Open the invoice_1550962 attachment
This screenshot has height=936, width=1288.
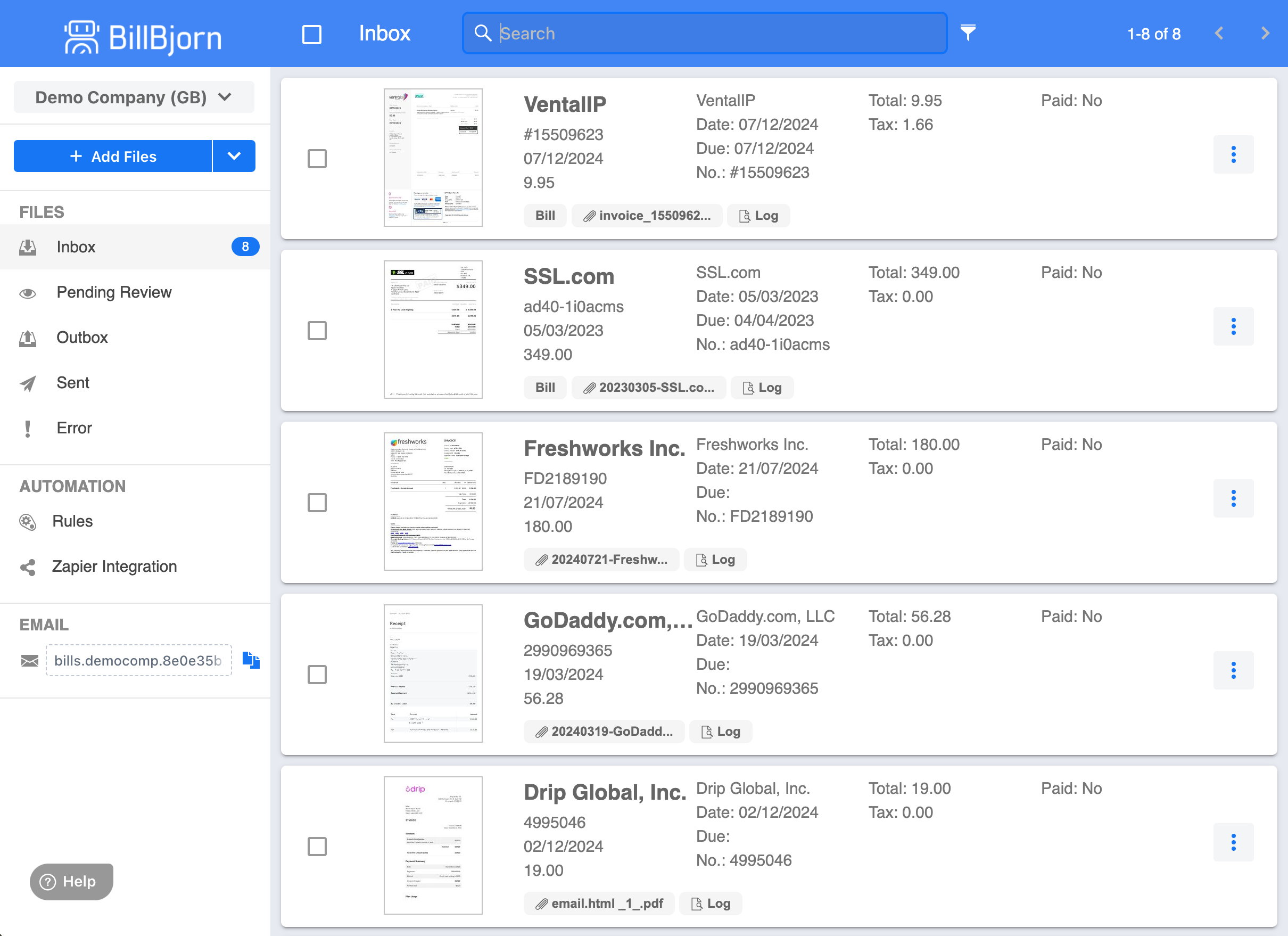click(647, 215)
